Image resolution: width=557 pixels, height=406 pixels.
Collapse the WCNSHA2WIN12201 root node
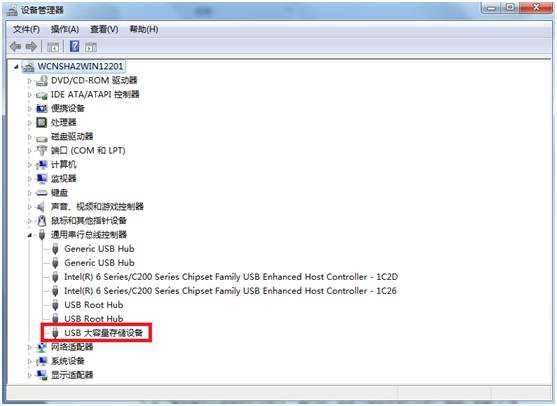click(x=16, y=66)
